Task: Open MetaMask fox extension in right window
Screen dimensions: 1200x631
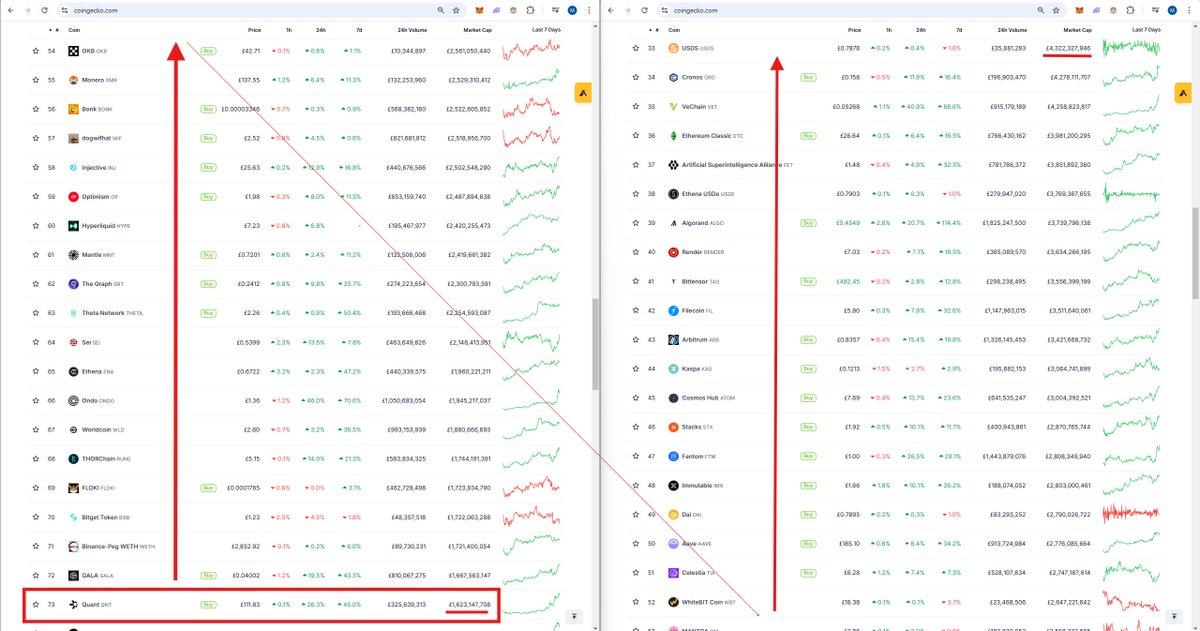Action: click(1079, 10)
